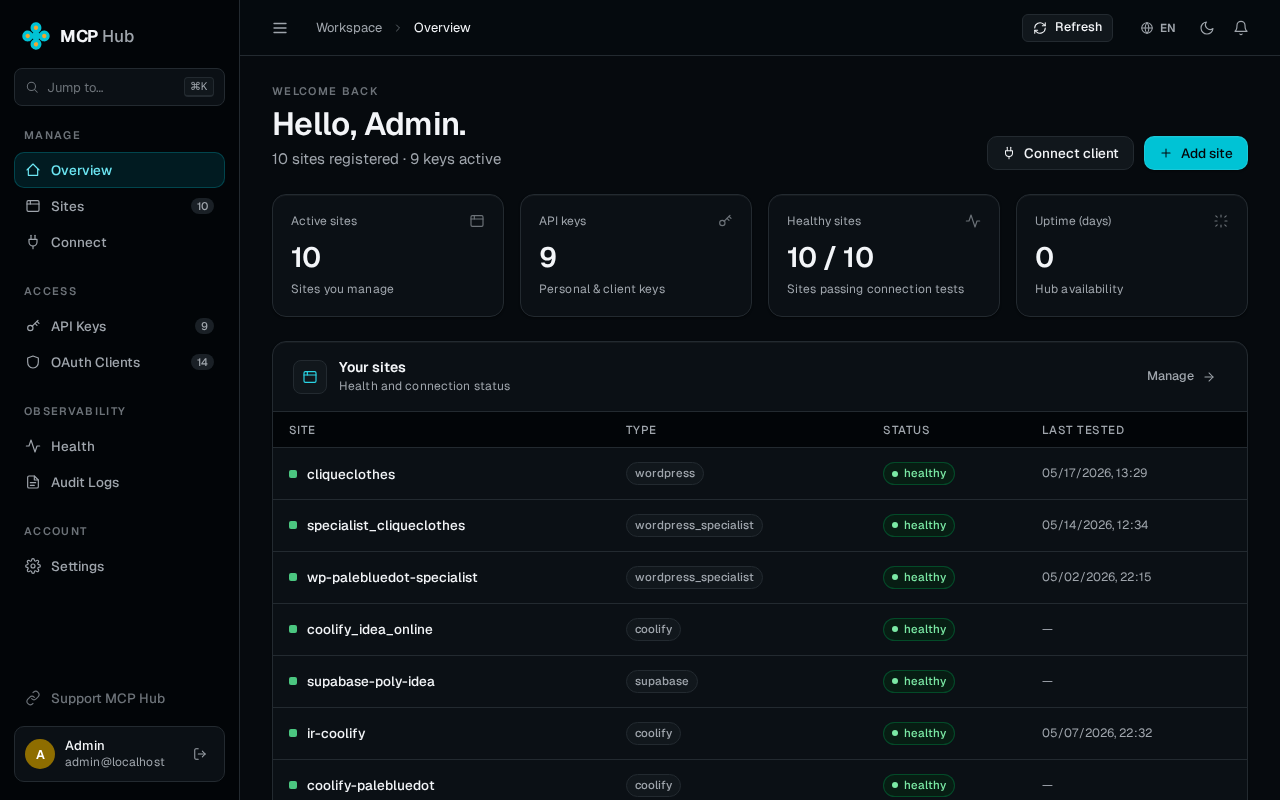Toggle the sidebar hamburger menu
1280x800 pixels.
280,28
